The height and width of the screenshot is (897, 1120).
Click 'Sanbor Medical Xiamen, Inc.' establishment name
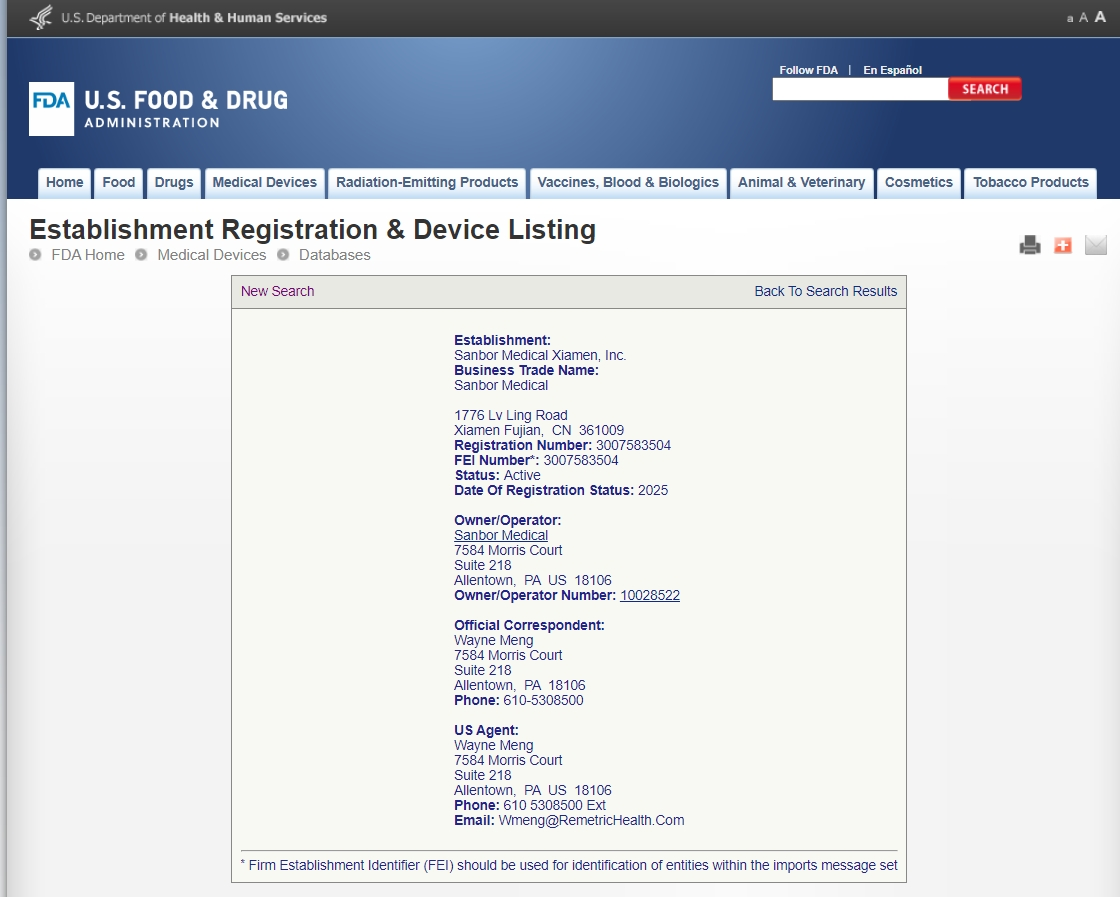(540, 356)
